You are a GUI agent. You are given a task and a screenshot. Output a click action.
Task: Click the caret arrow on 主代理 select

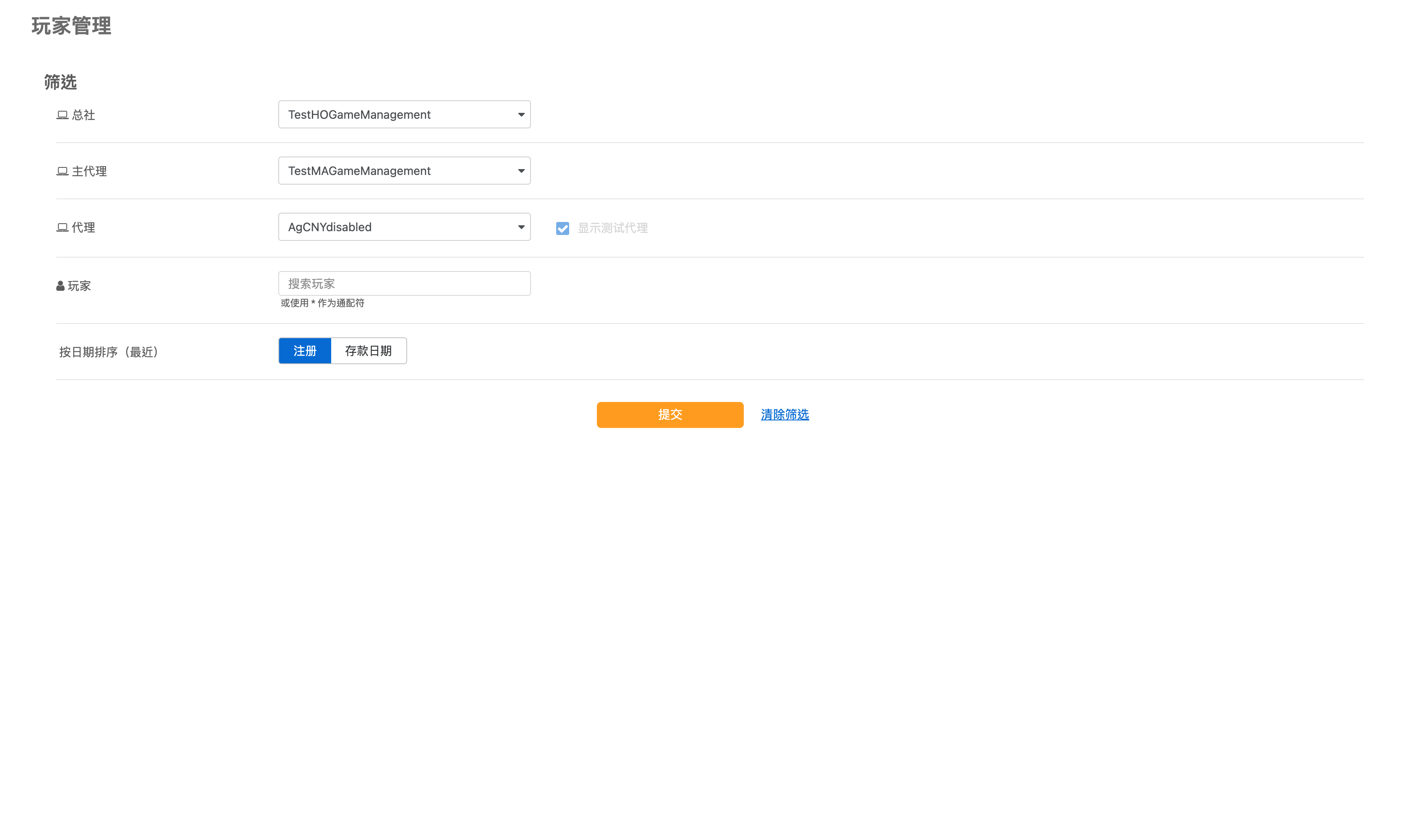point(521,171)
